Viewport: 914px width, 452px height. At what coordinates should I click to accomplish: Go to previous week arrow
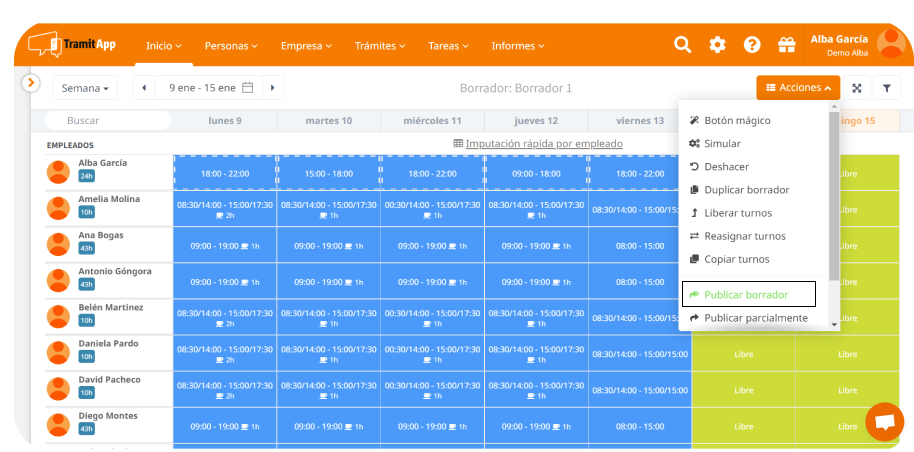(x=144, y=88)
